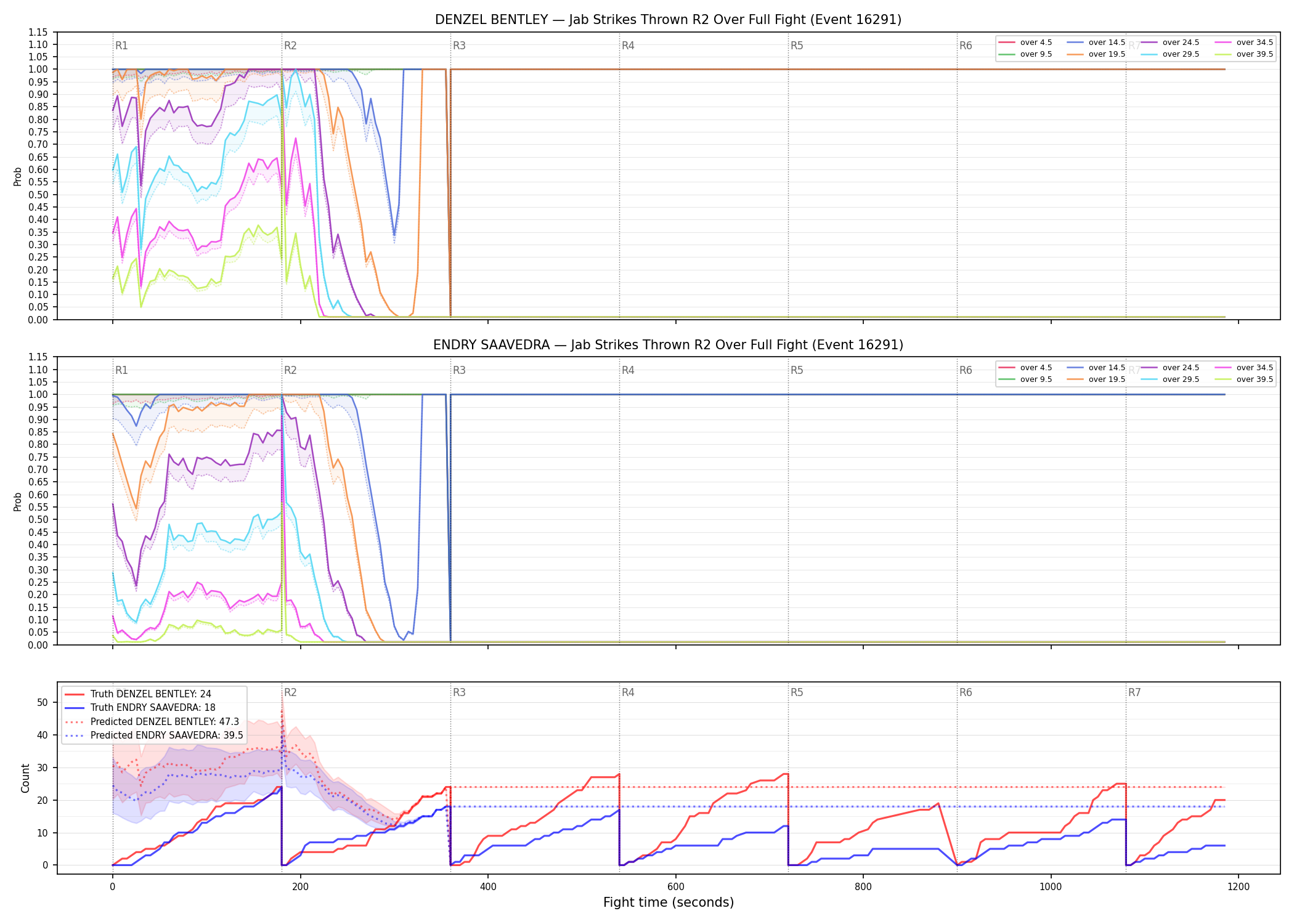Click R4 round label in bottom Count chart
Image resolution: width=1294 pixels, height=924 pixels.
(628, 692)
